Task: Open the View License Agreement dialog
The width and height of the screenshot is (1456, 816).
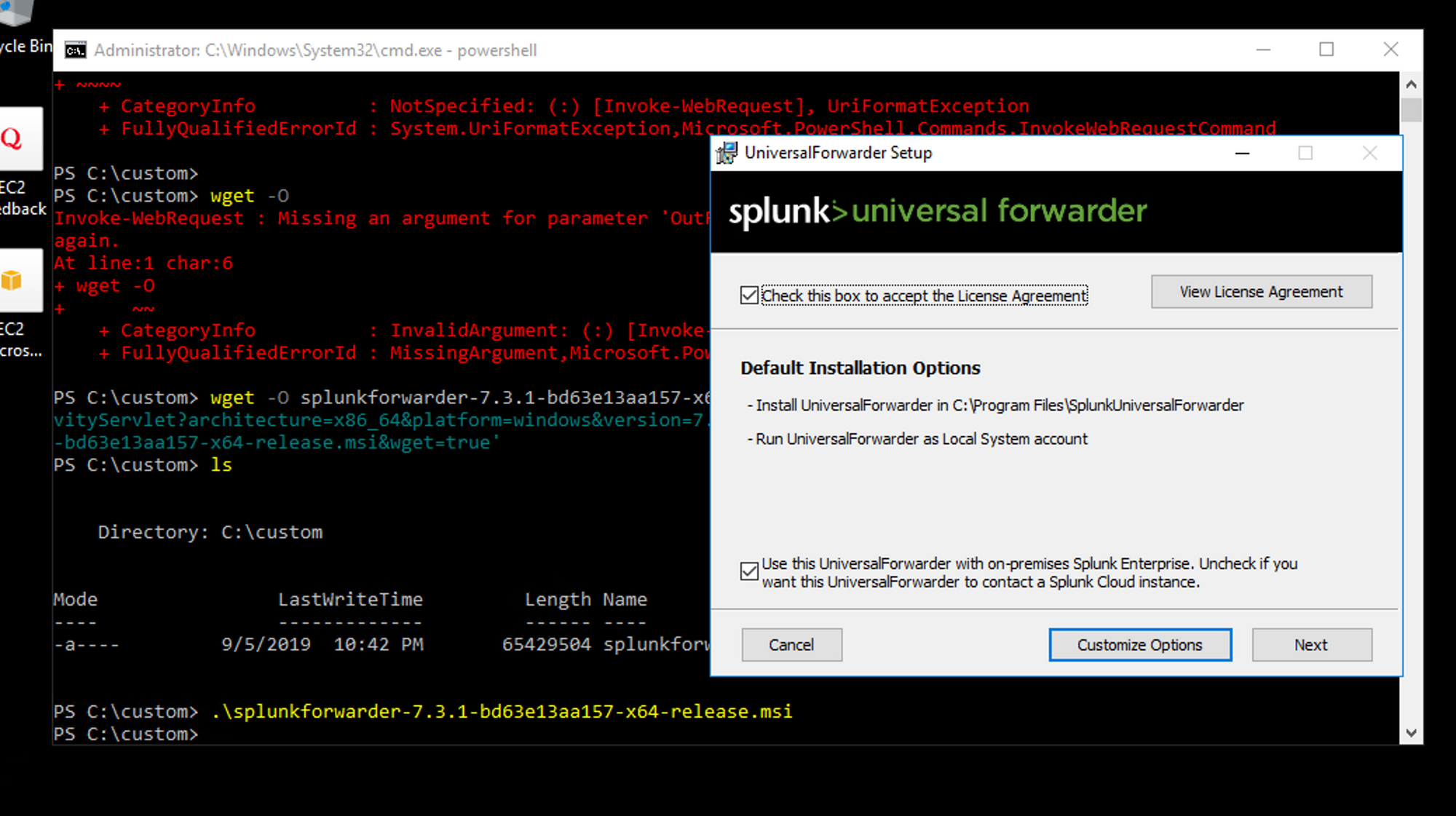Action: [1261, 291]
